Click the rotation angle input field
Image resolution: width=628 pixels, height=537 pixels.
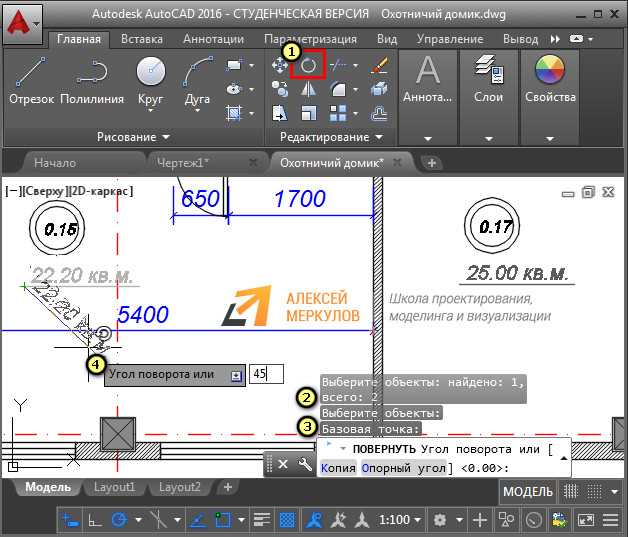(266, 374)
